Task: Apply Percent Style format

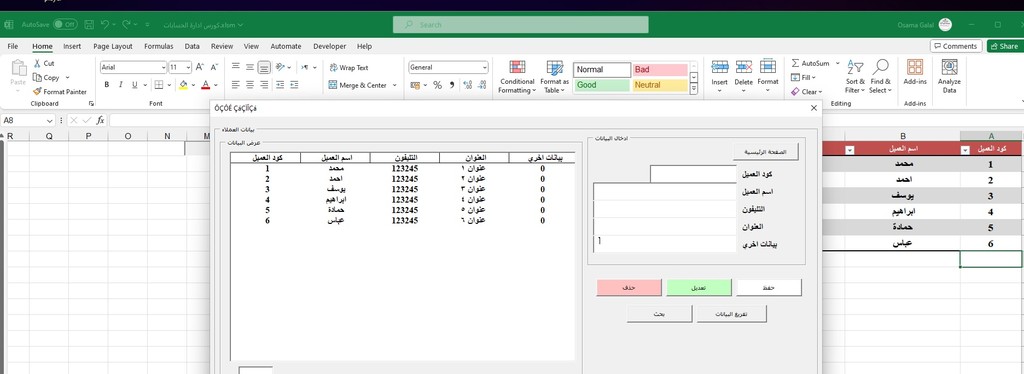Action: point(438,85)
